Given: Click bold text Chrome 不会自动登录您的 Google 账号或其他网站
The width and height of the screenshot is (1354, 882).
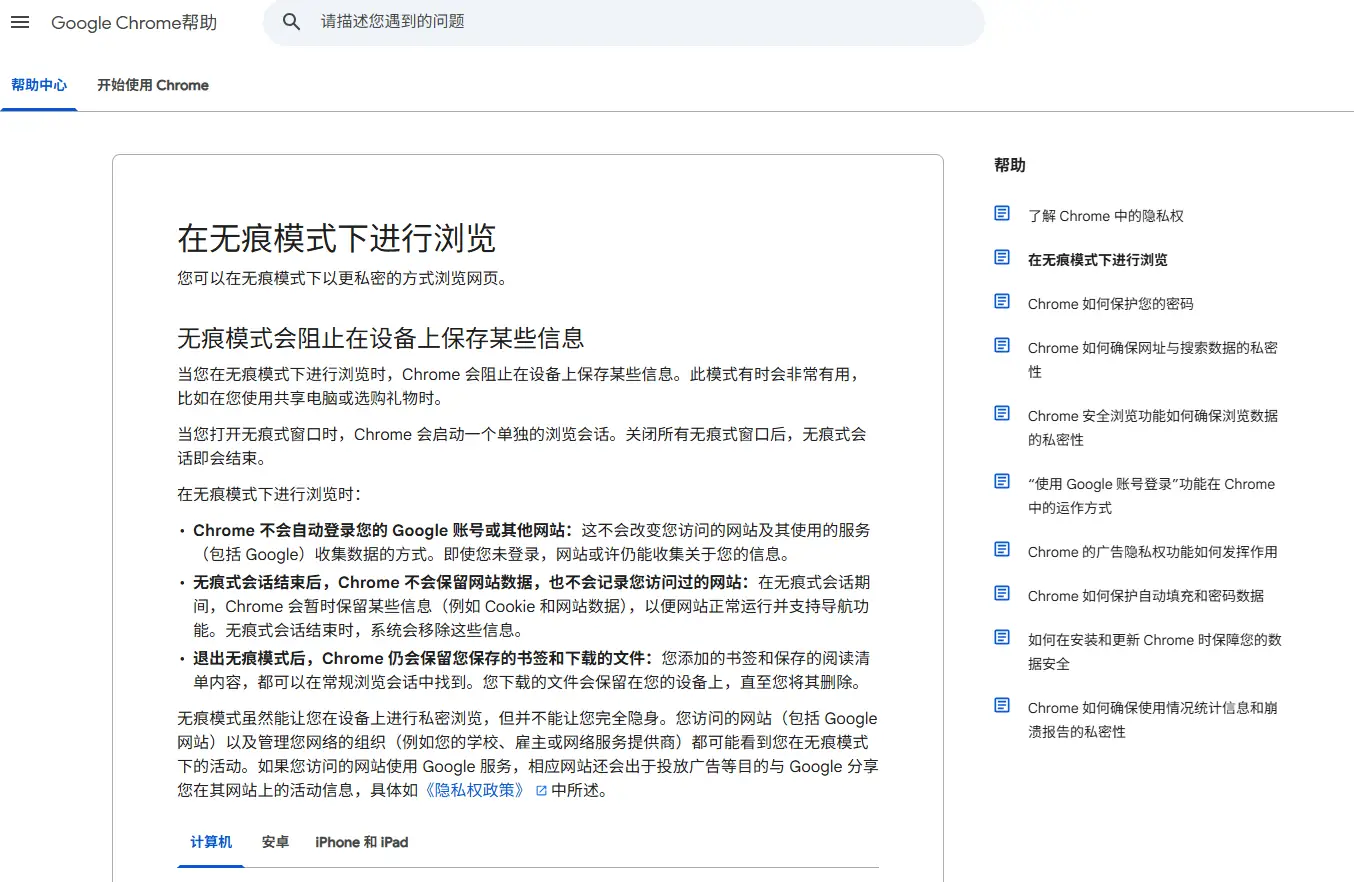Looking at the screenshot, I should (383, 530).
